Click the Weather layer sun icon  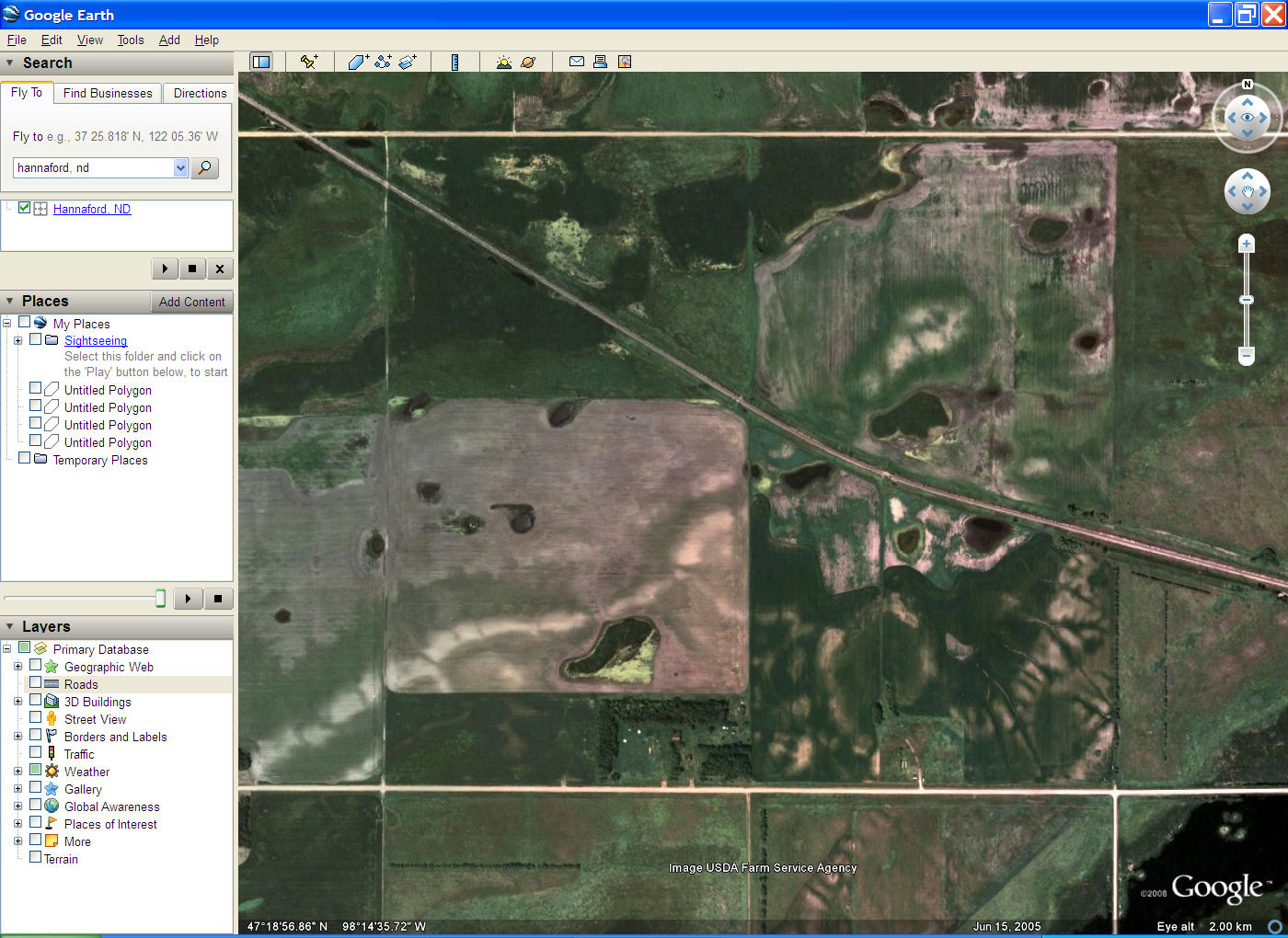click(x=52, y=772)
